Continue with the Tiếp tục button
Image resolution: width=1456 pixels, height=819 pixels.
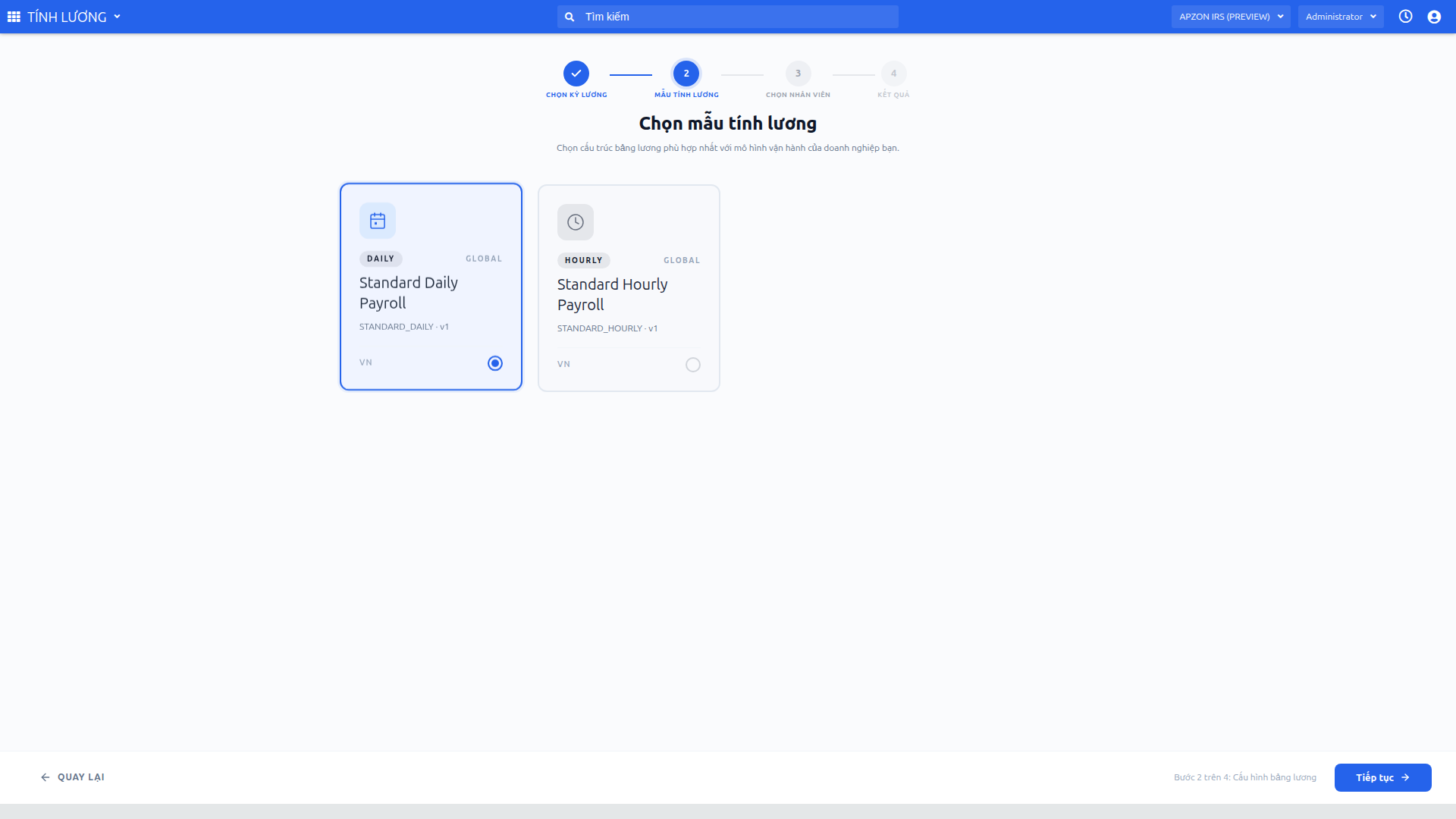coord(1382,777)
